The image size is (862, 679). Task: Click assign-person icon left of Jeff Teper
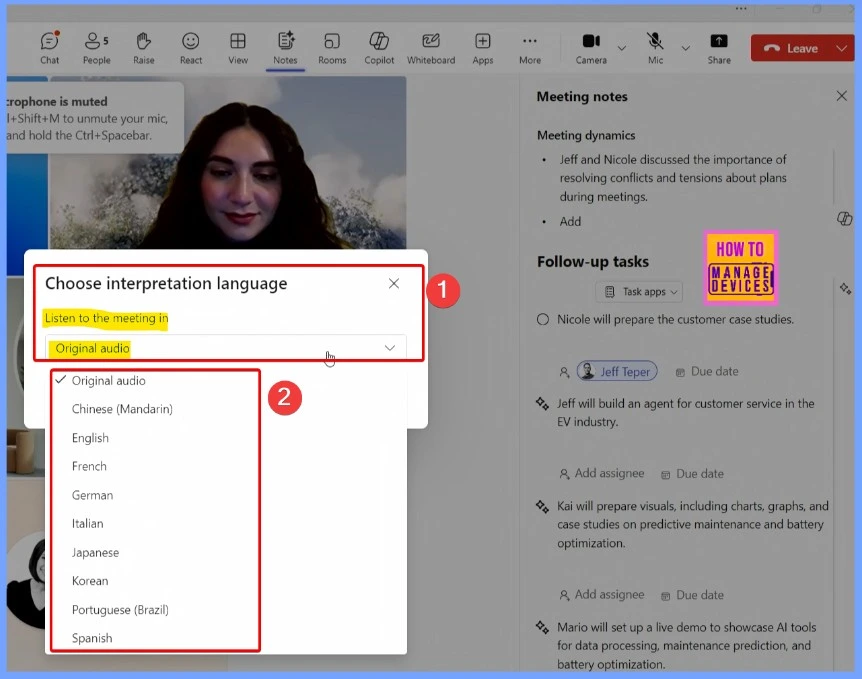pos(564,372)
